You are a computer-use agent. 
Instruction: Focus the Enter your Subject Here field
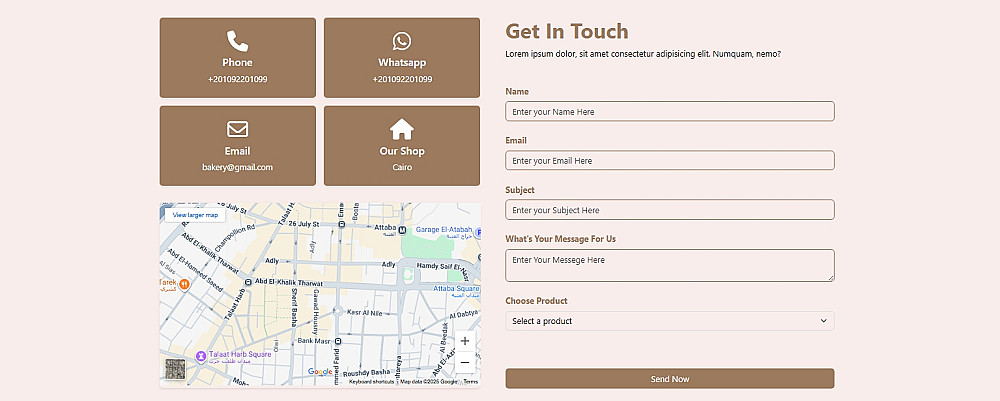[670, 210]
